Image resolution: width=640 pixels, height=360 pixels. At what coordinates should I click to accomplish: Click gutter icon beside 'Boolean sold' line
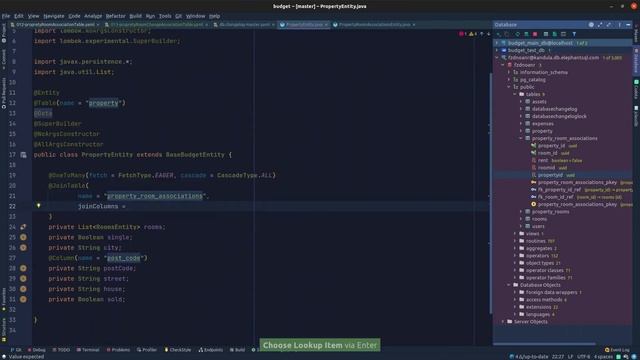(x=23, y=299)
